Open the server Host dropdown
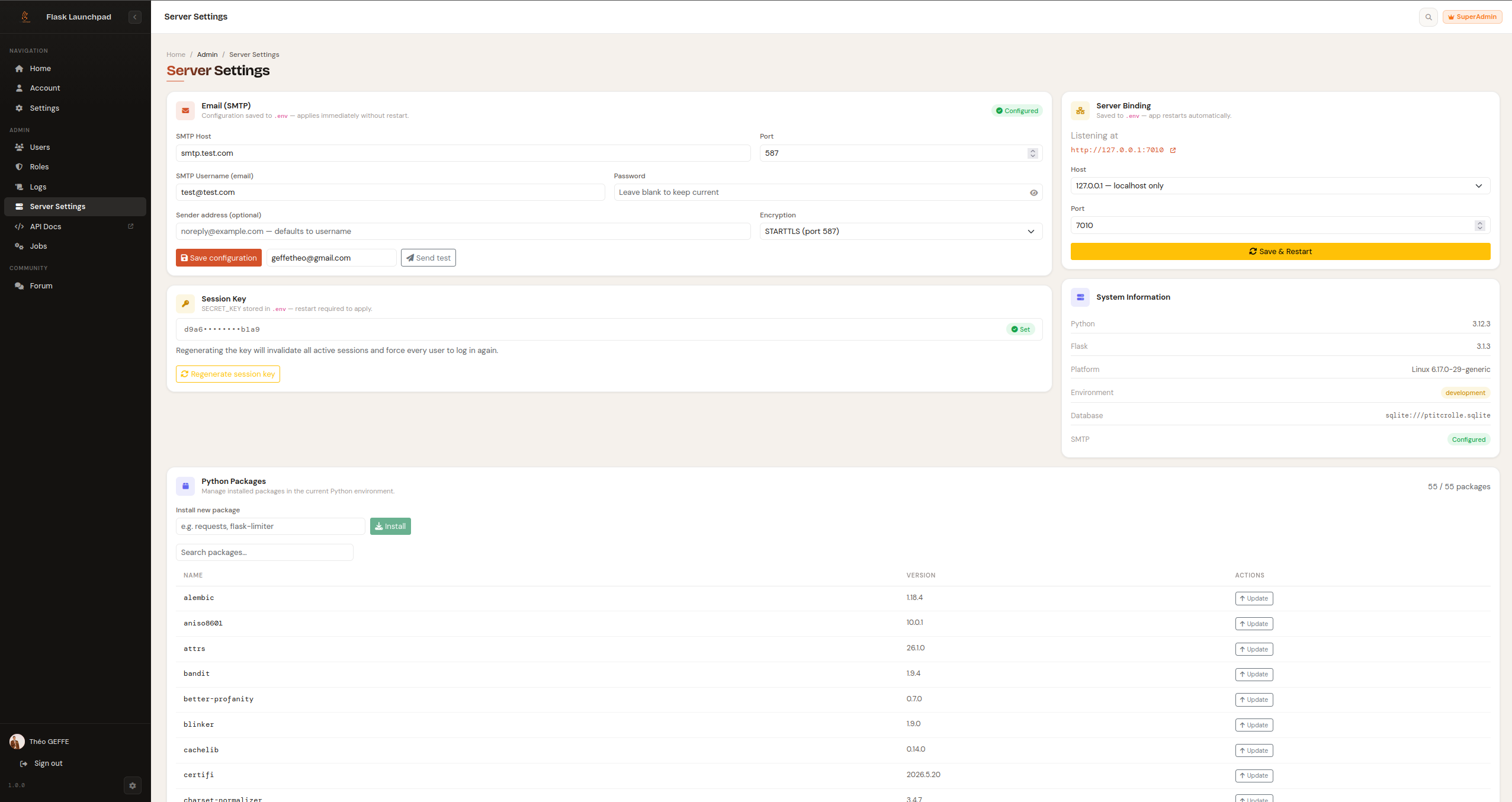 pos(1280,186)
